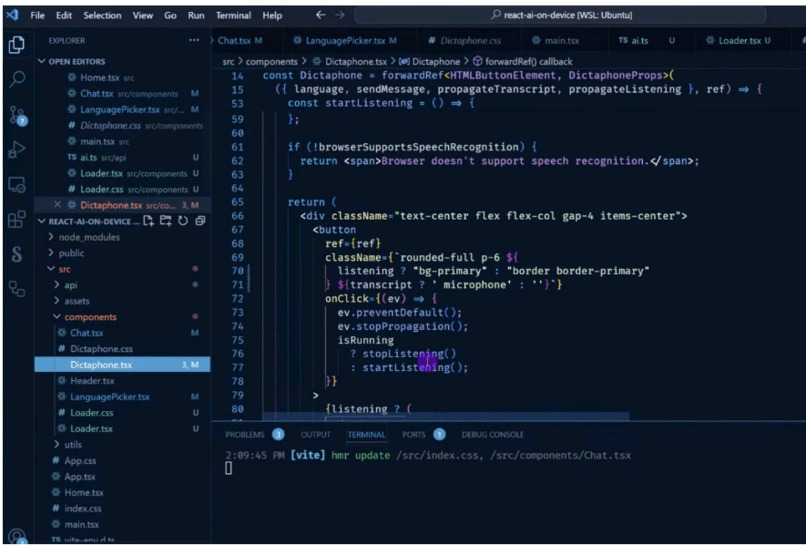Open the Go menu

(170, 15)
